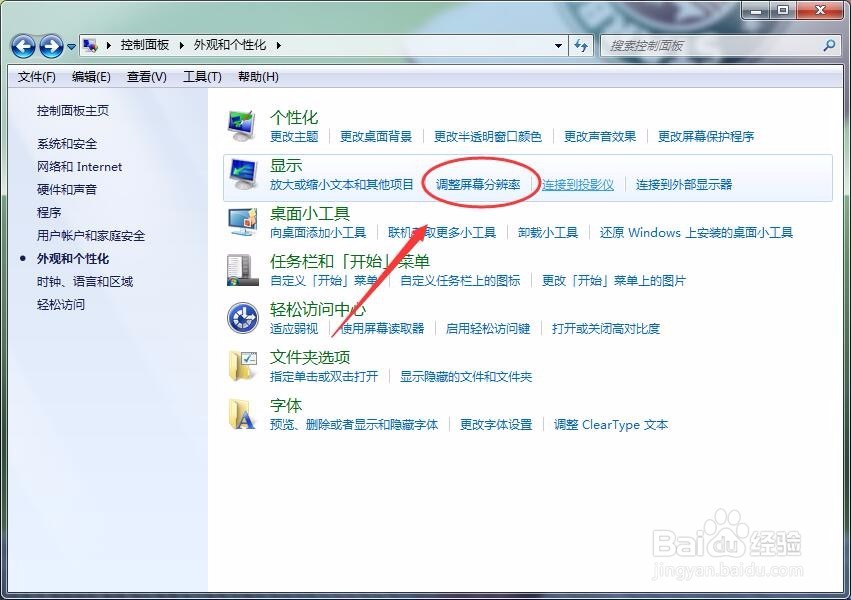The height and width of the screenshot is (600, 851).
Task: Click the Fonts (字体) folder icon
Action: (242, 413)
